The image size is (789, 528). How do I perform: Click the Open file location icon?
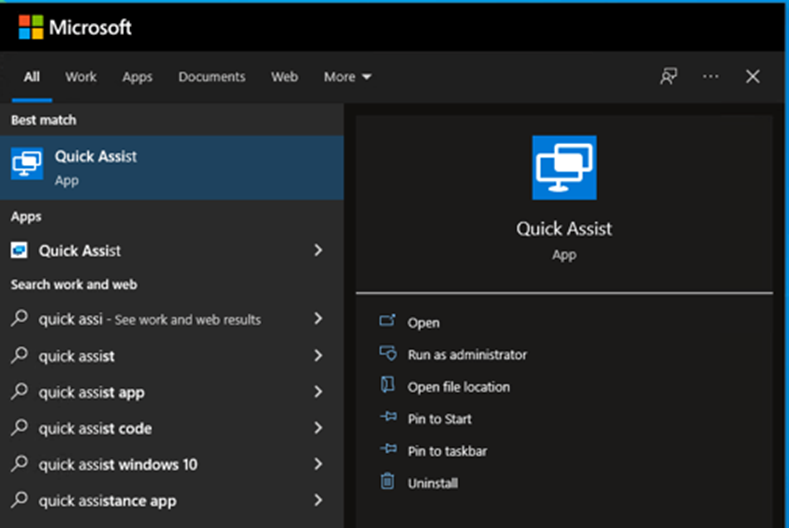[388, 386]
